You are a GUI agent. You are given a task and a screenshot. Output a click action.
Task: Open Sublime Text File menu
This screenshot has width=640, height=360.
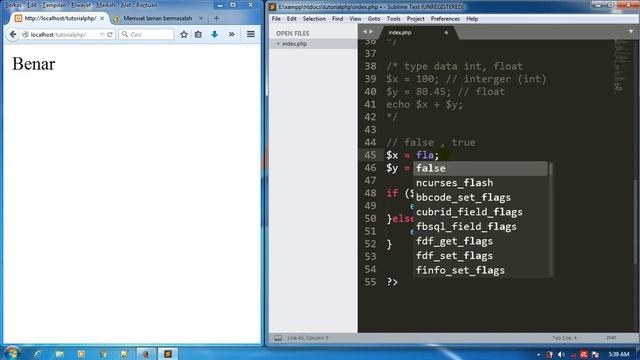pos(276,19)
